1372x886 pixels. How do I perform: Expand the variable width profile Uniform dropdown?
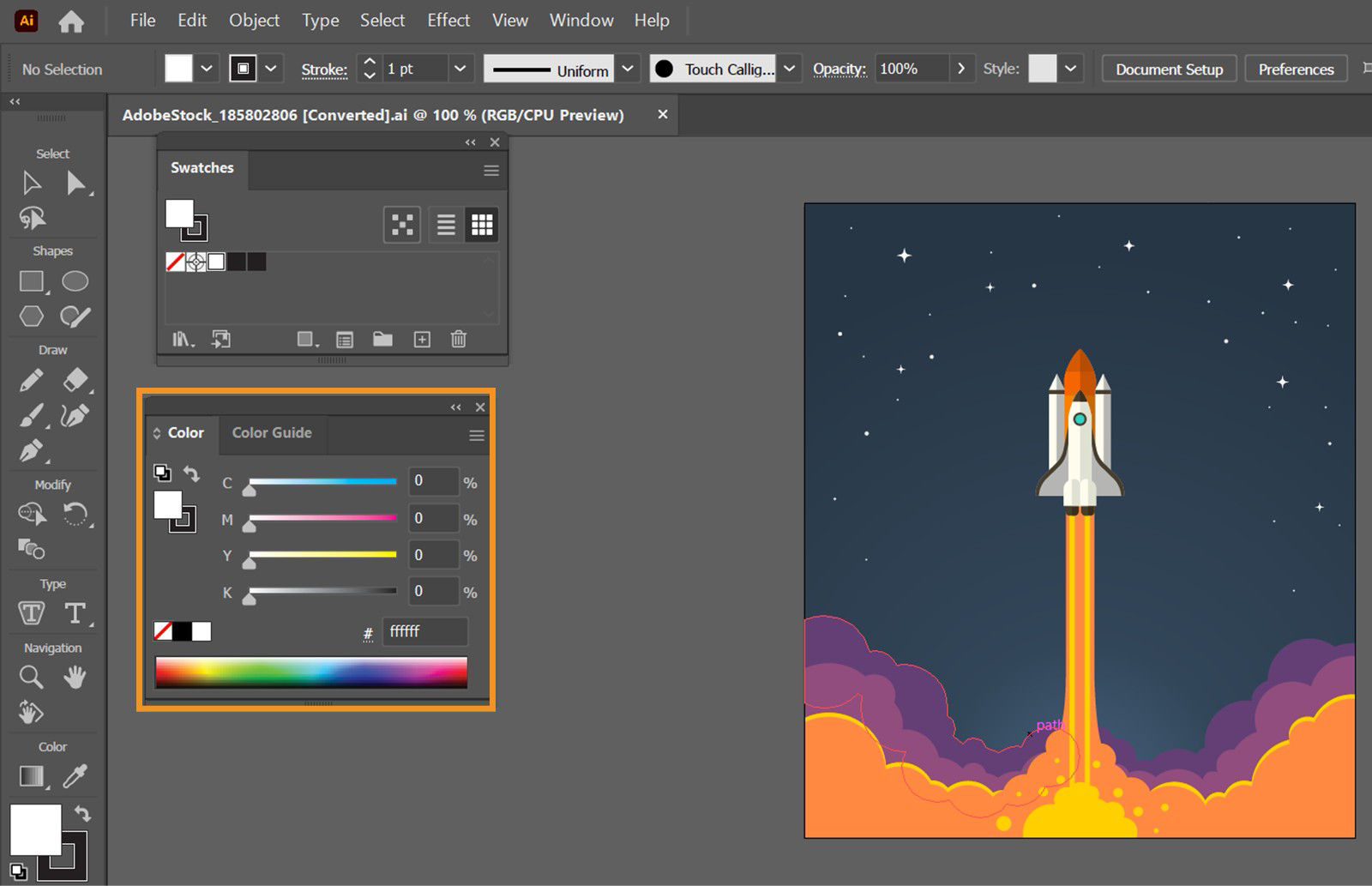click(629, 69)
